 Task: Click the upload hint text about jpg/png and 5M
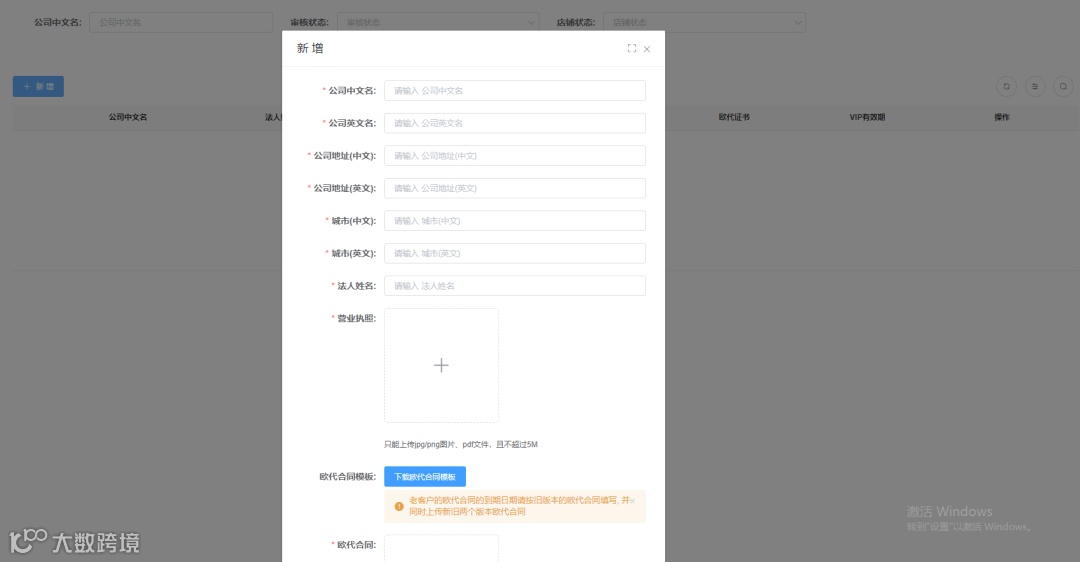point(461,444)
